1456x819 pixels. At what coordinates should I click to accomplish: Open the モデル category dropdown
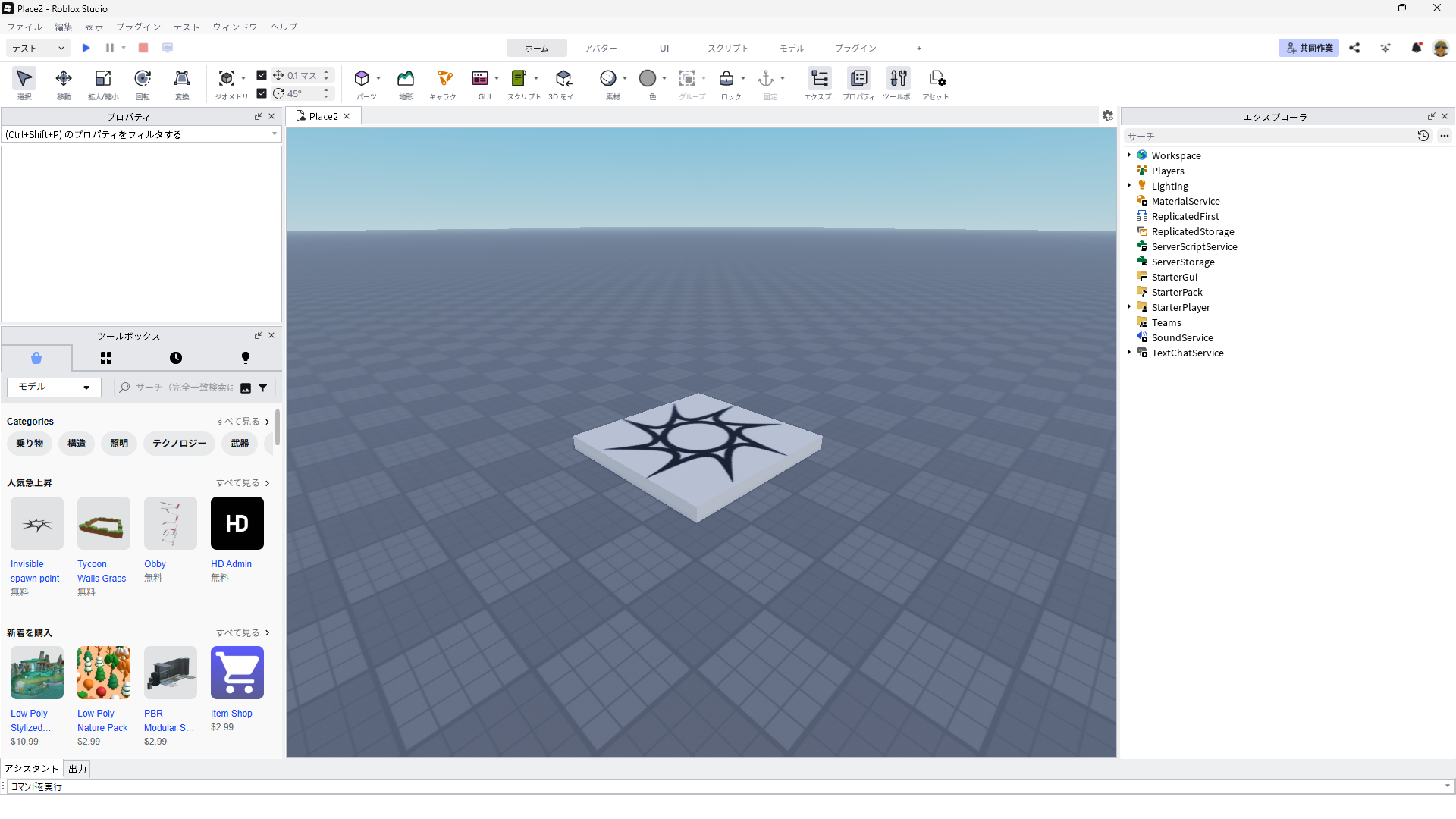54,387
